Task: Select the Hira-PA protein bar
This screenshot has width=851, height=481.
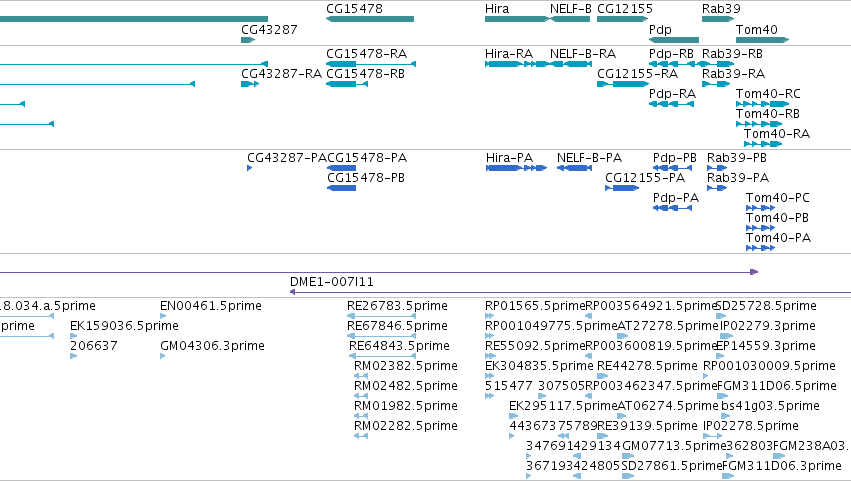Action: click(x=516, y=168)
